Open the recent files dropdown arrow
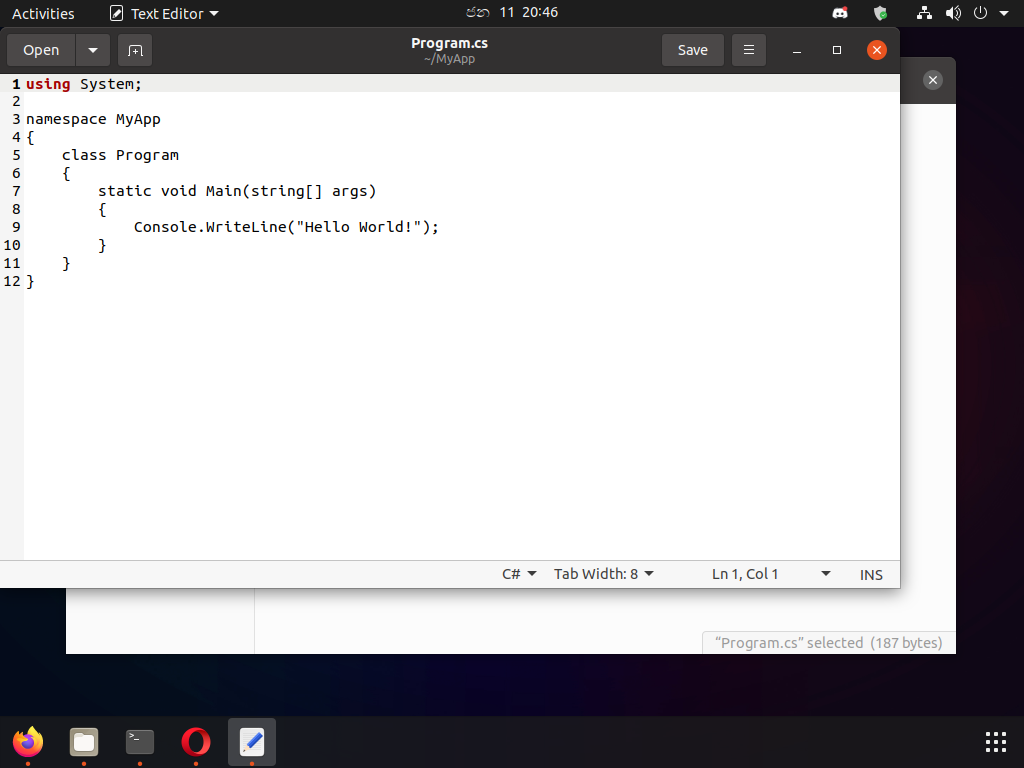Screen dimensions: 1024x768 click(x=93, y=50)
